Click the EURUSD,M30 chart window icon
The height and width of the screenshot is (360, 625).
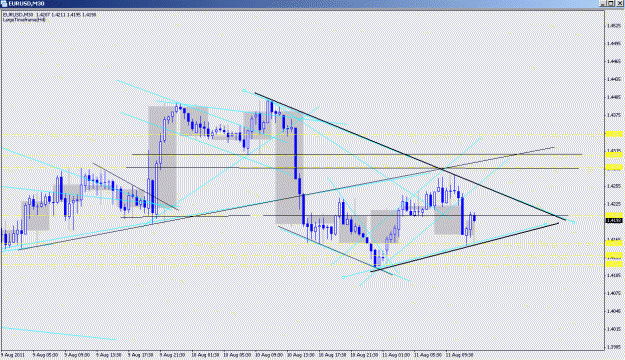click(x=4, y=4)
